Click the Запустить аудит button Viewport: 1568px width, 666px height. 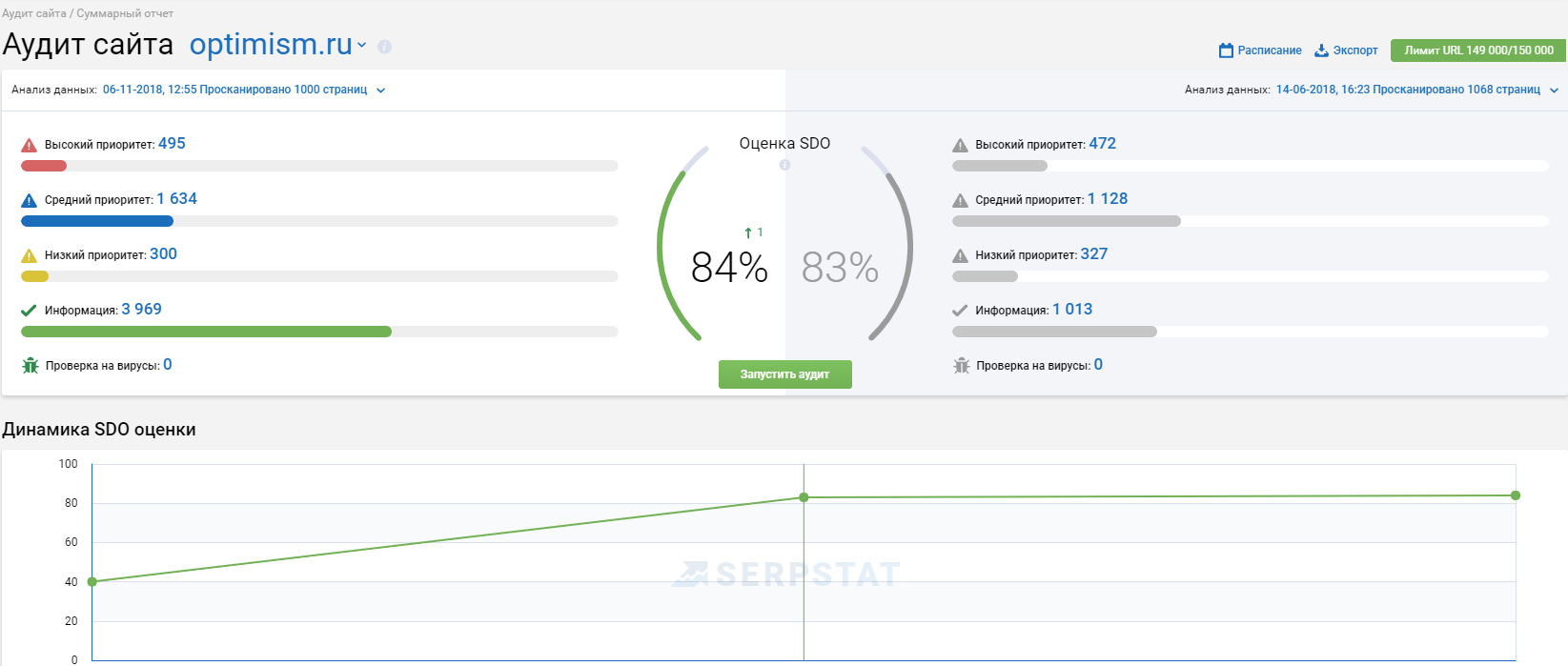(x=785, y=374)
